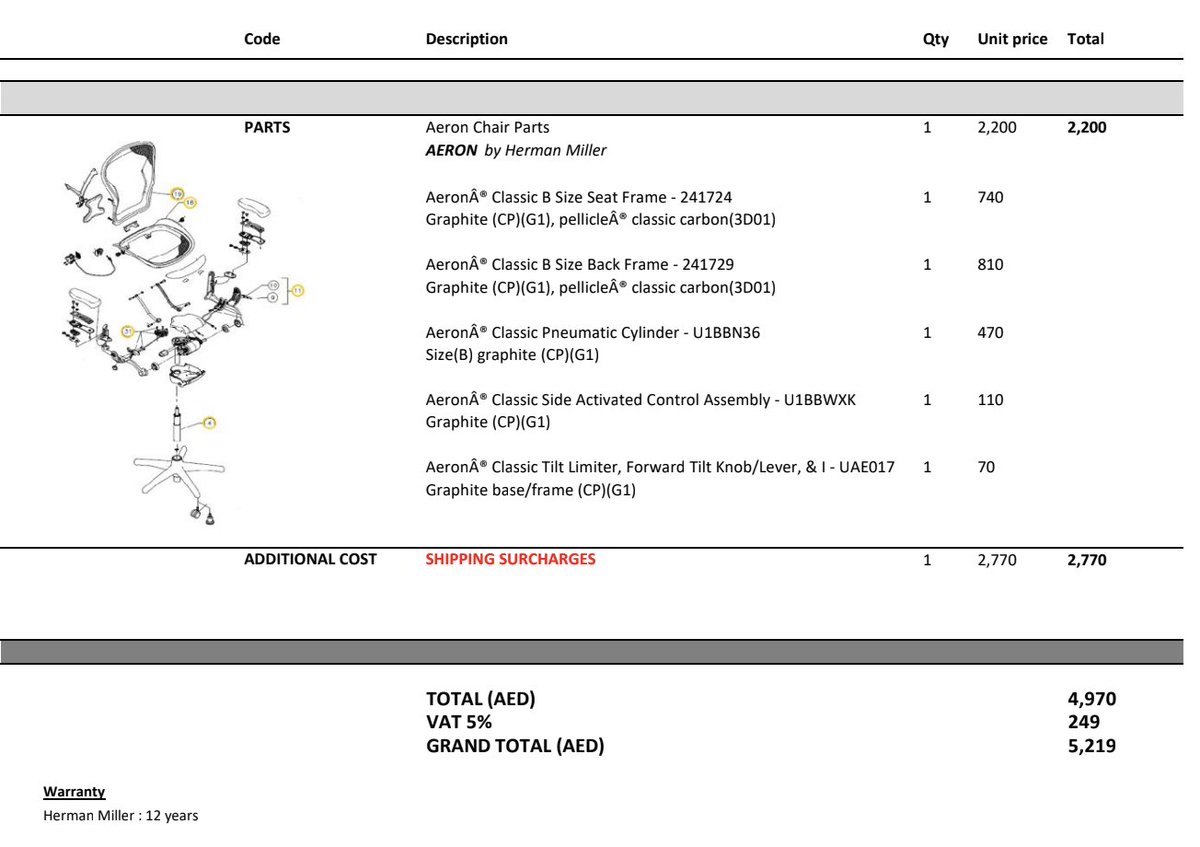Click the unit price "470"
1200x847 pixels.
990,333
